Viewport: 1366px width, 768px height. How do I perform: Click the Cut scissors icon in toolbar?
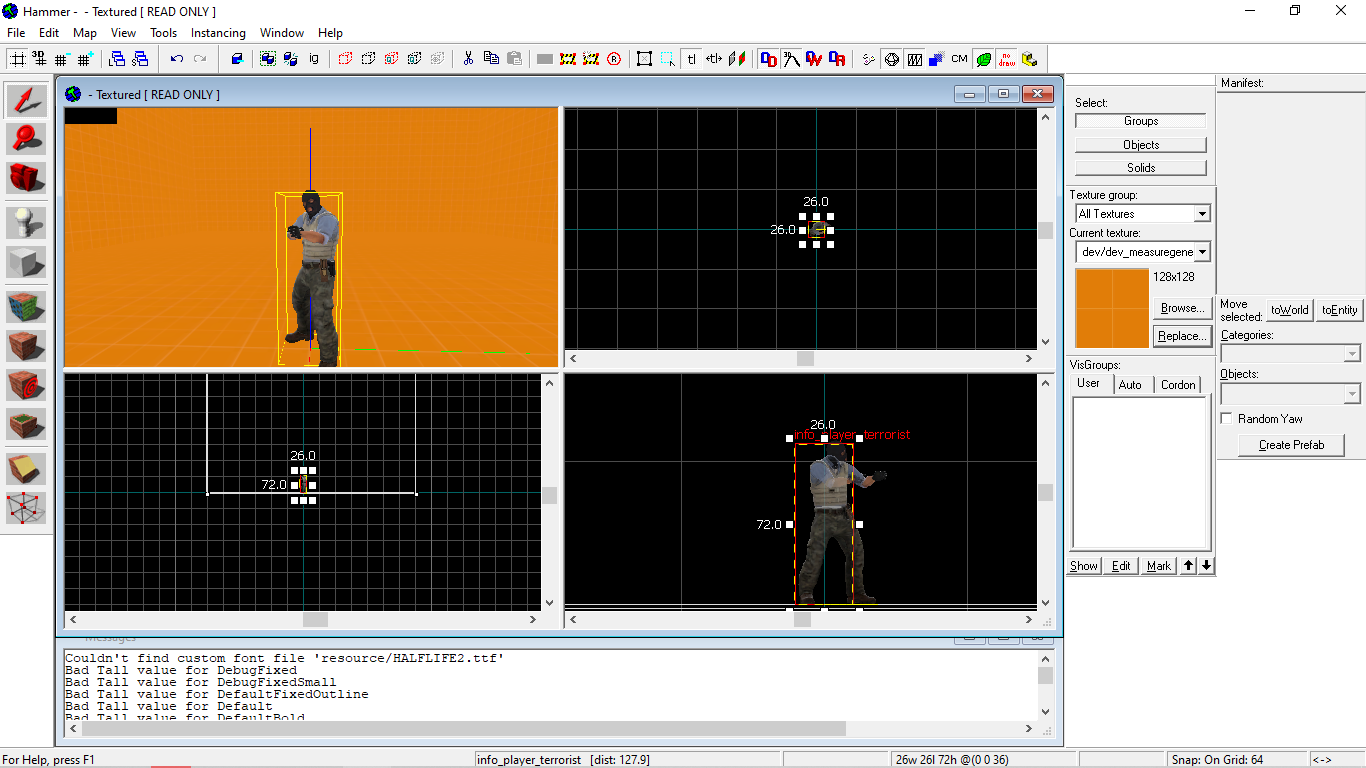click(x=467, y=59)
